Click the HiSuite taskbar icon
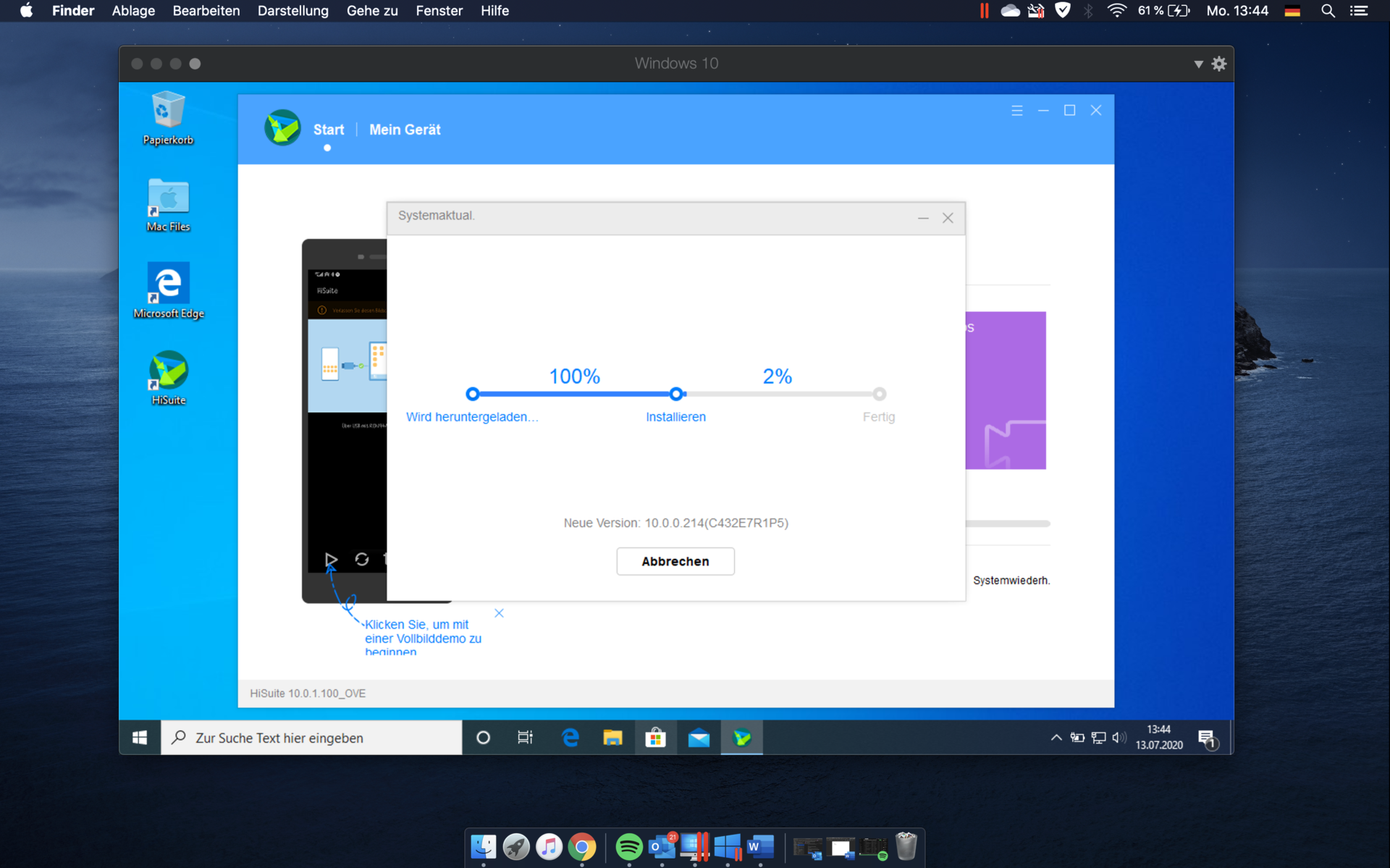 pyautogui.click(x=742, y=738)
